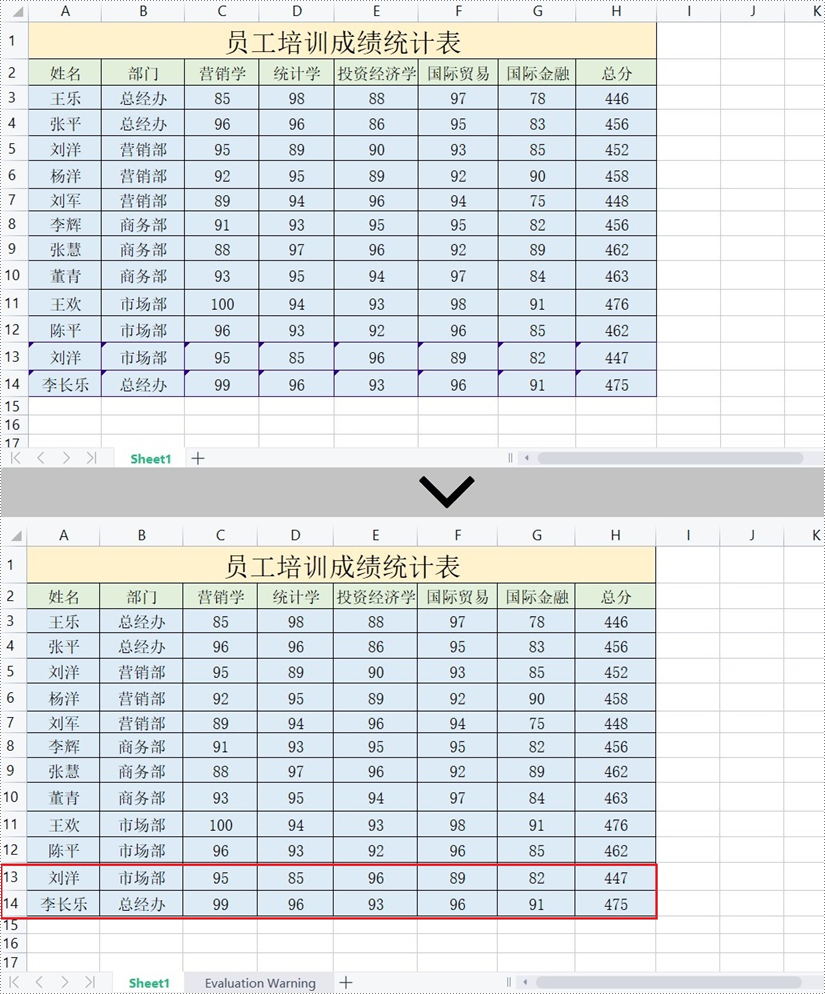Go to next sheet in lower spreadsheet
Screen dimensions: 825x994
click(x=65, y=982)
